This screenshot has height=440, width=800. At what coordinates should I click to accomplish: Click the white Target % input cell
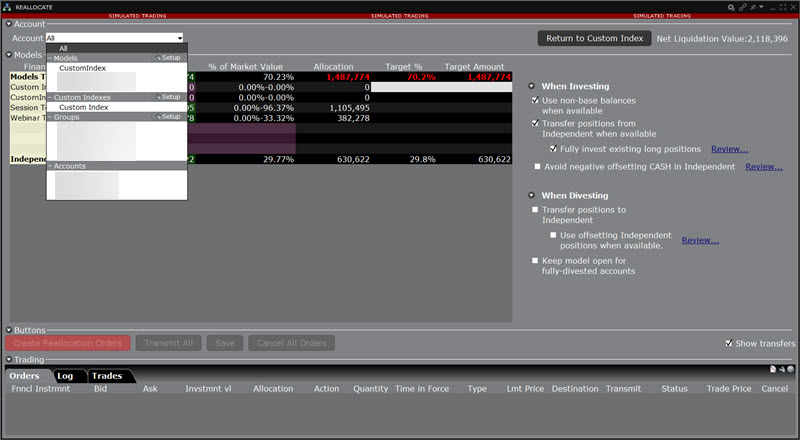click(441, 87)
